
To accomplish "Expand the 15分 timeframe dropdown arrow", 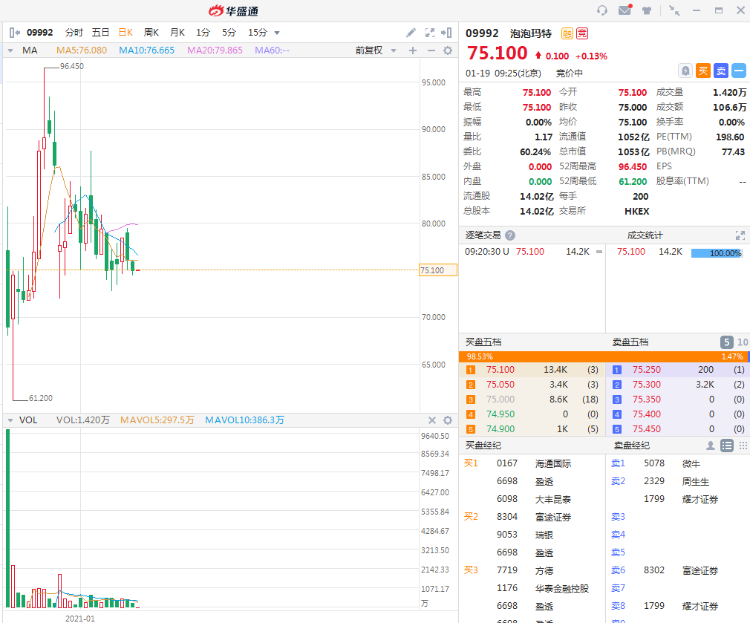I will click(x=277, y=32).
